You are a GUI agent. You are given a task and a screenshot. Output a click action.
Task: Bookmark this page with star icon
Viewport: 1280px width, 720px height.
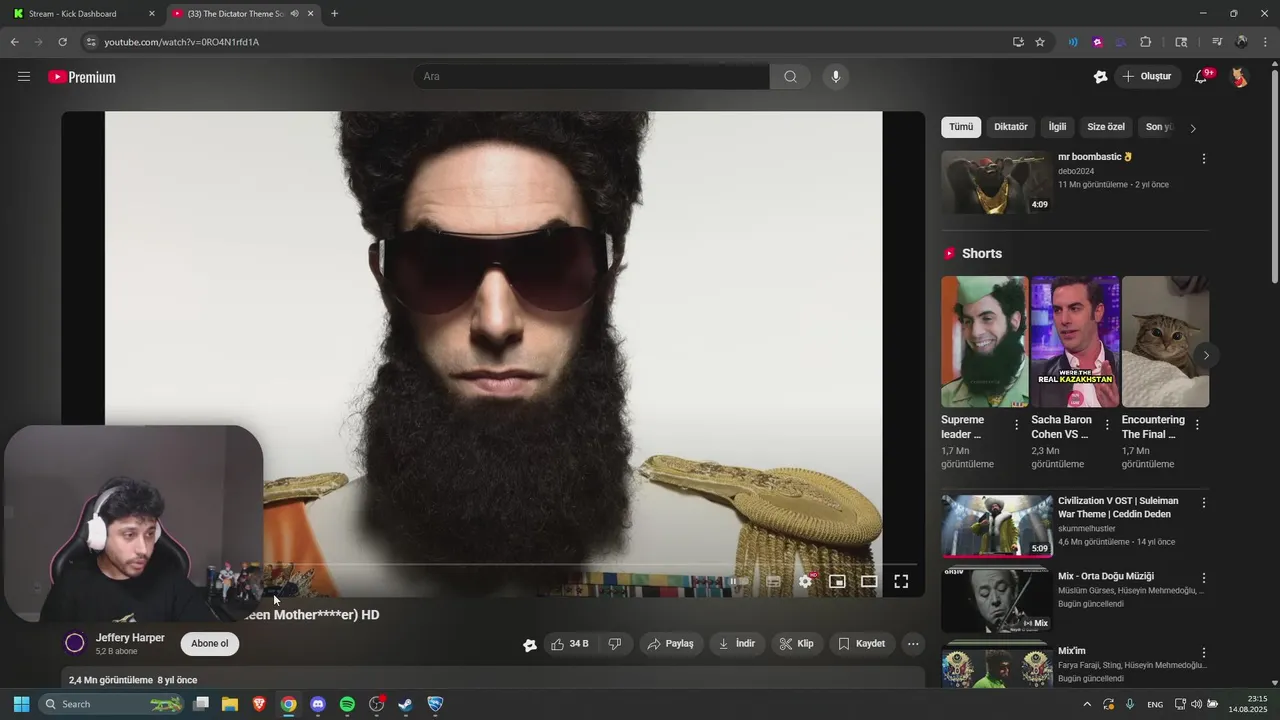click(1040, 42)
